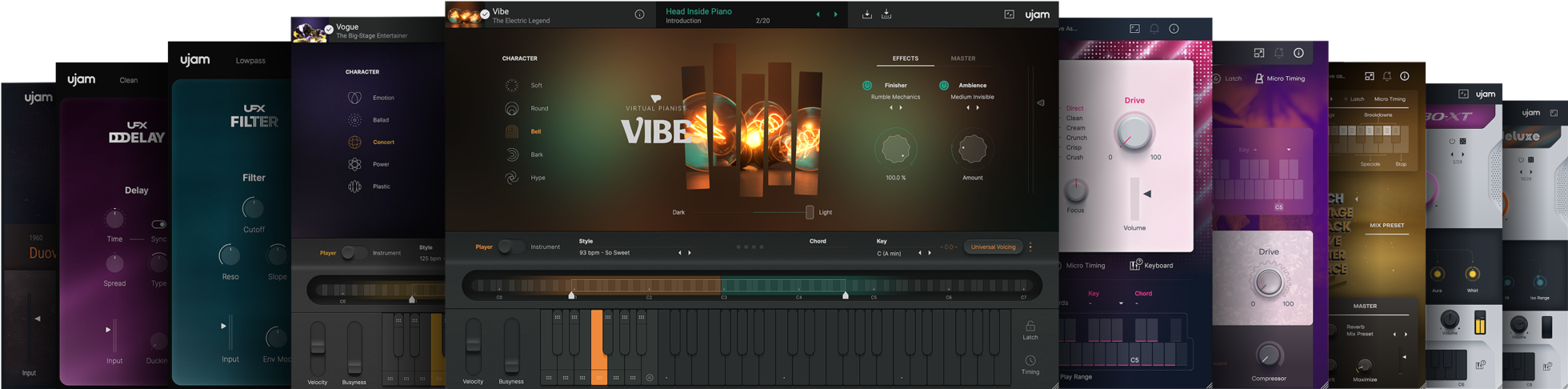Click the first save preset download icon
The width and height of the screenshot is (1568, 389).
point(866,14)
